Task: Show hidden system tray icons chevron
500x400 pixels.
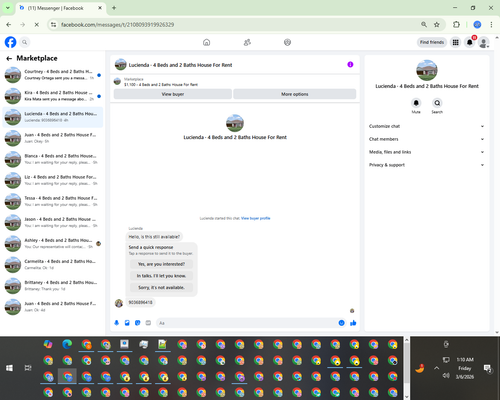Action: click(436, 368)
